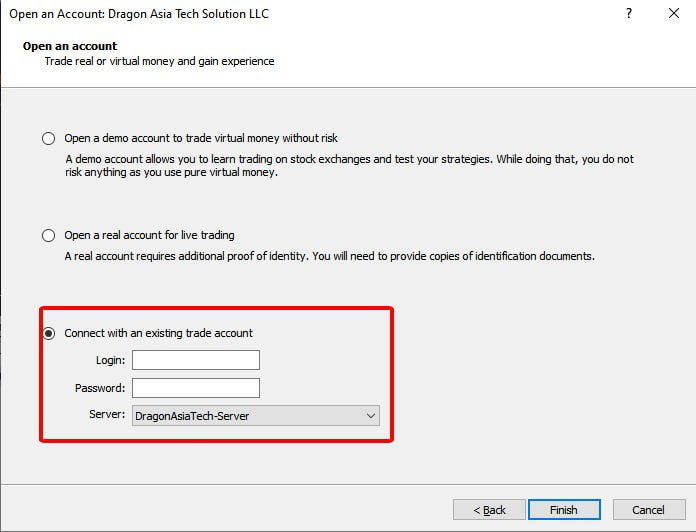Open the DragonAsiaTech-Server combo box

click(x=256, y=416)
